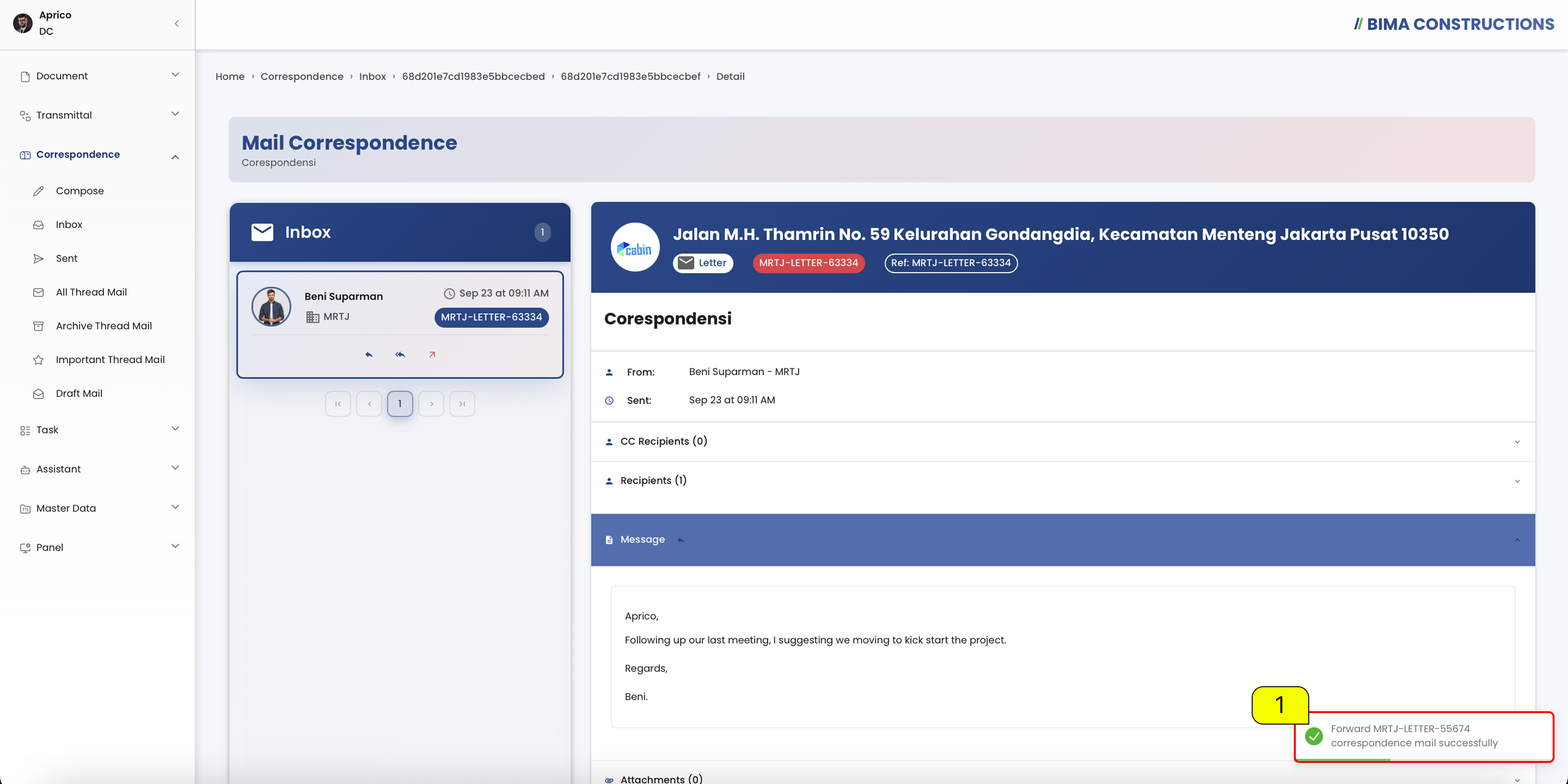1568x784 pixels.
Task: Open All Thread Mail
Action: click(92, 292)
